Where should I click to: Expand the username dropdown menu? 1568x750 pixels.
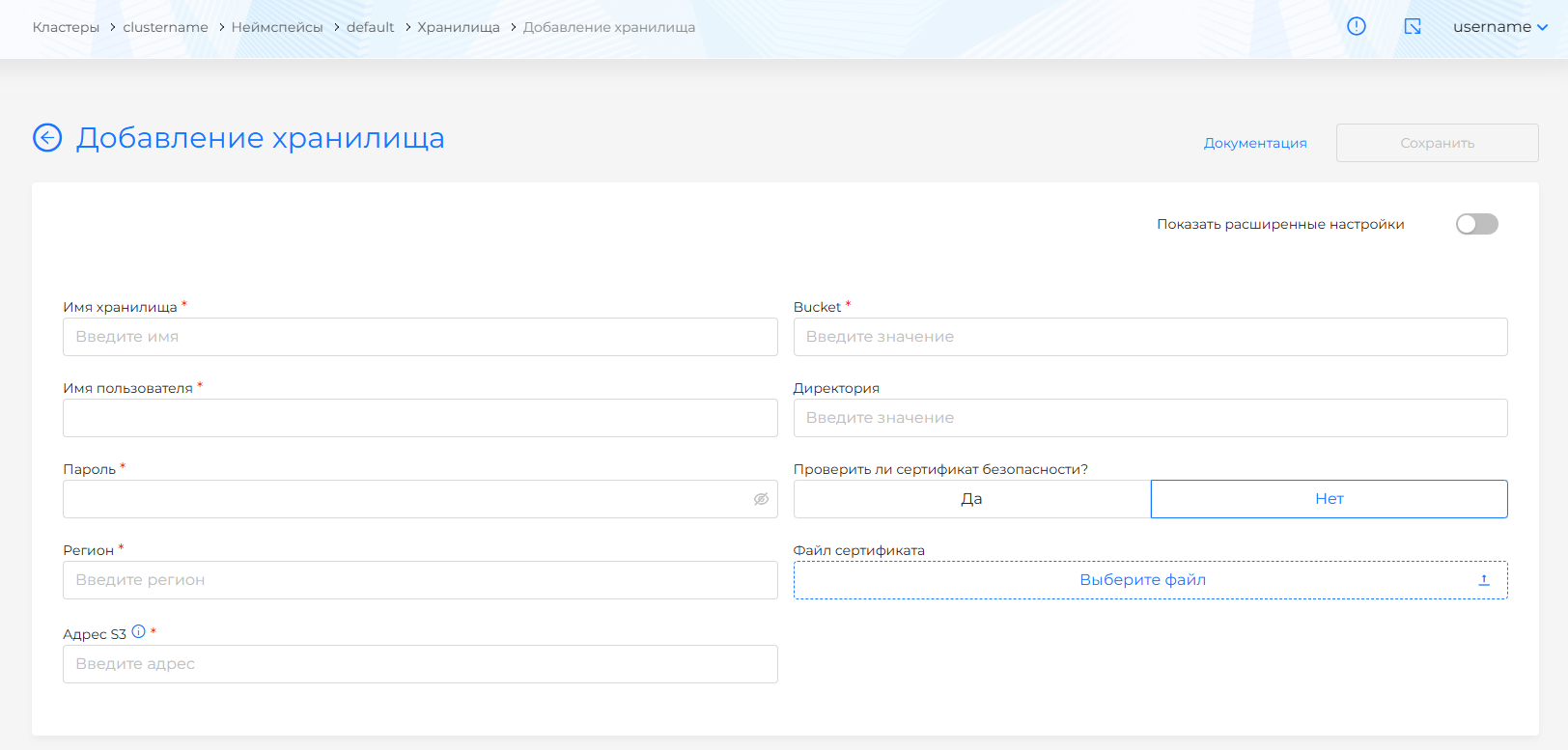click(x=1499, y=27)
